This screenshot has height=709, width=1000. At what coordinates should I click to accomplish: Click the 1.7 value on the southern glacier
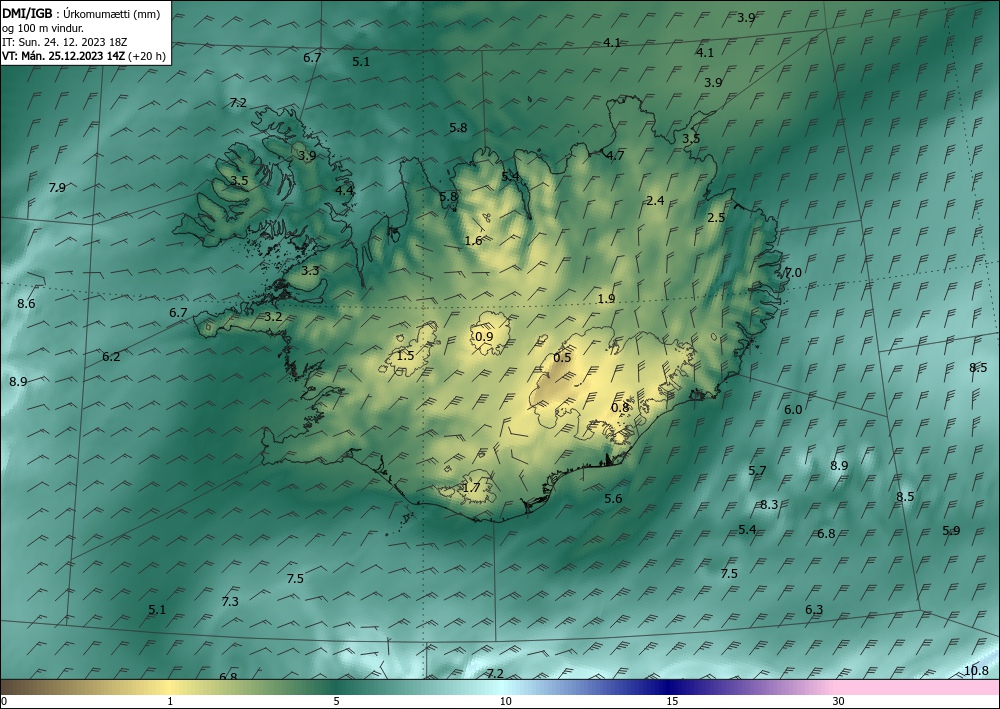(x=471, y=488)
